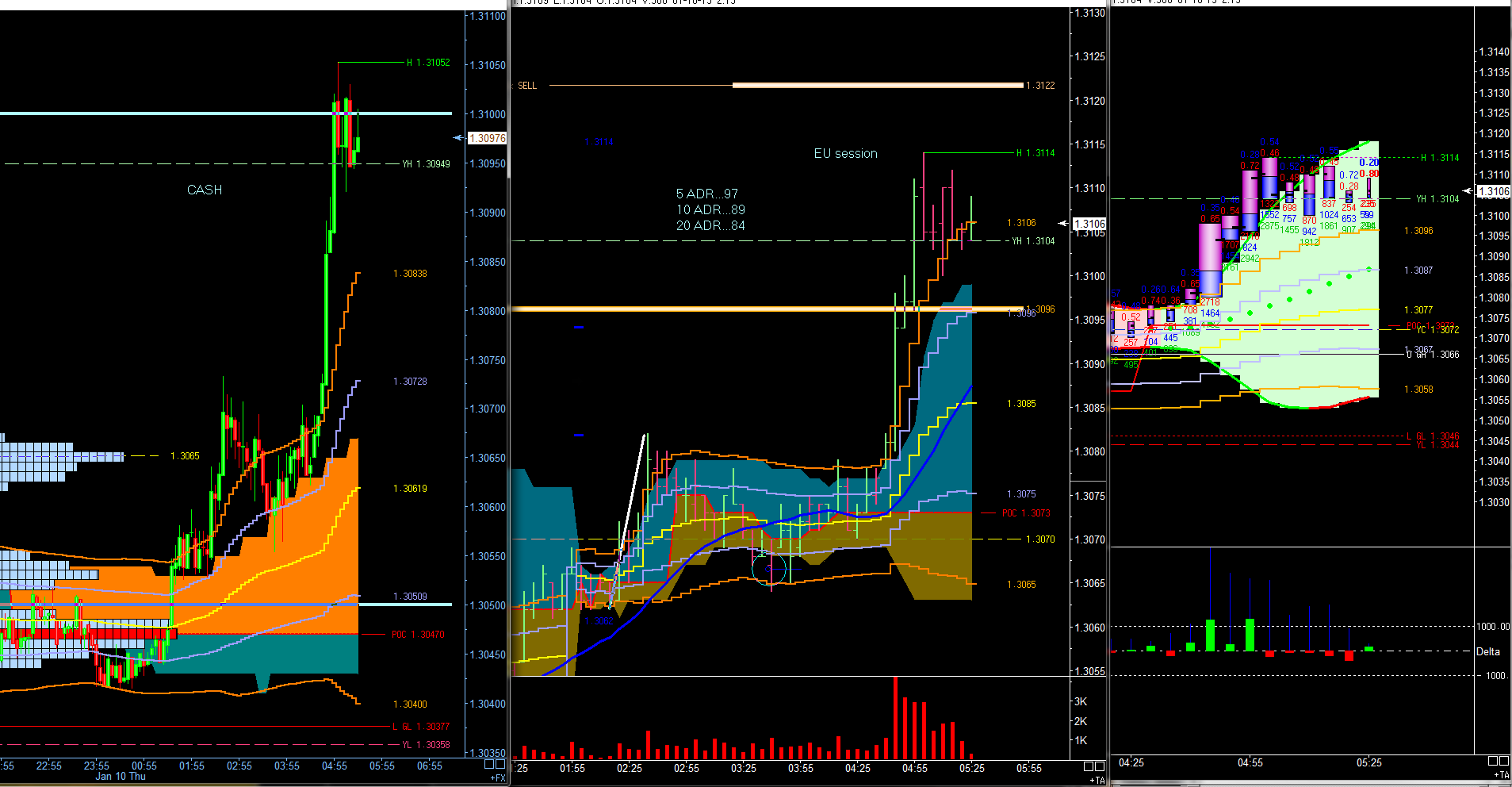Click the 1.3070 dashed line label
This screenshot has height=787, width=1512.
(1040, 539)
